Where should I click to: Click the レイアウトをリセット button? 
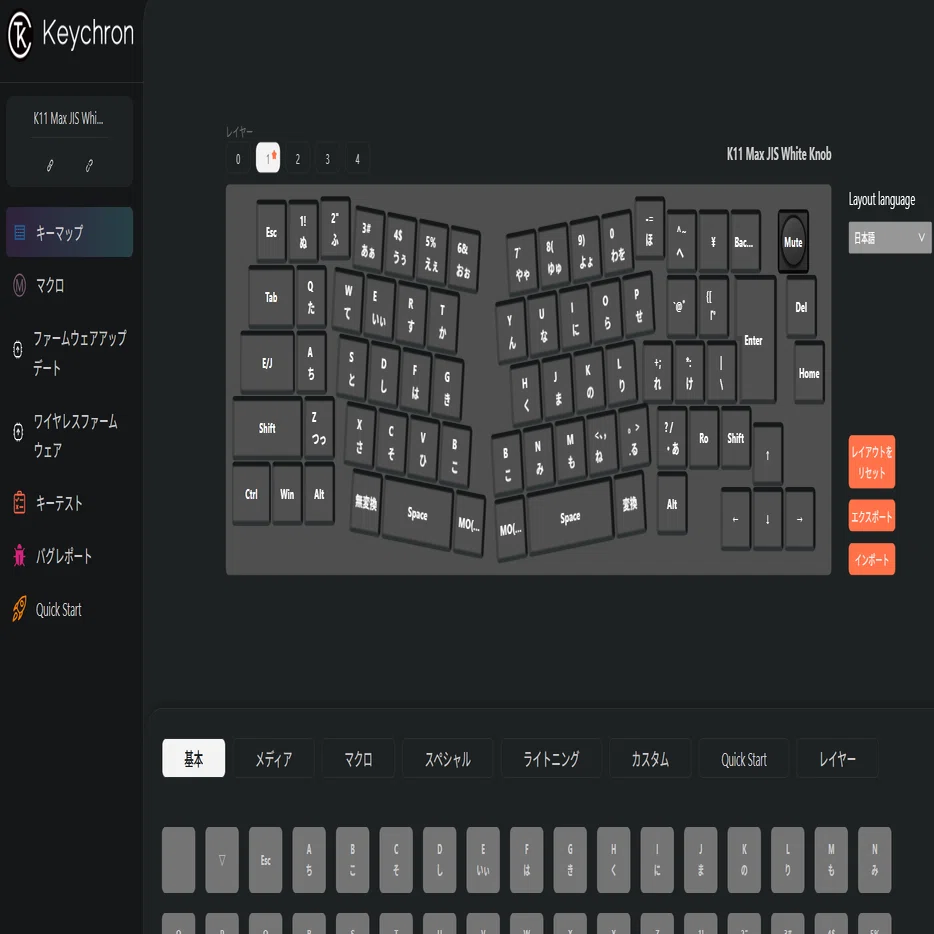click(871, 462)
